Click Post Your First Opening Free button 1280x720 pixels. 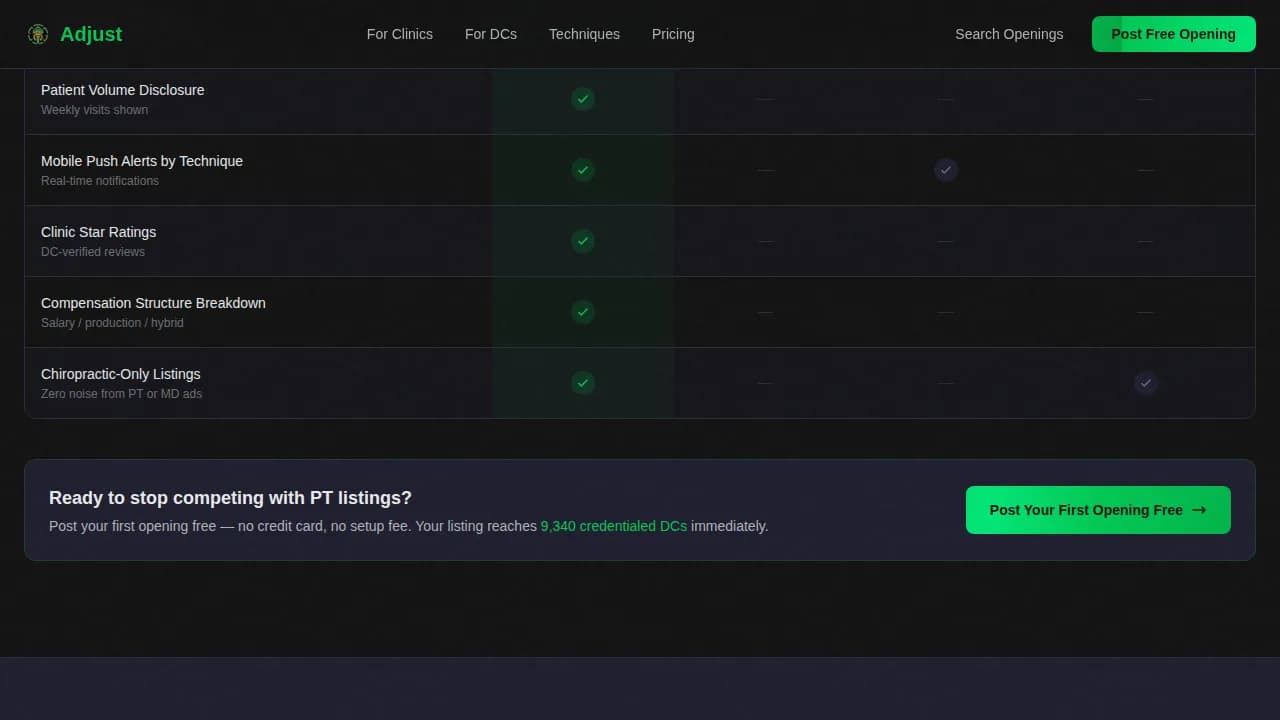1098,510
